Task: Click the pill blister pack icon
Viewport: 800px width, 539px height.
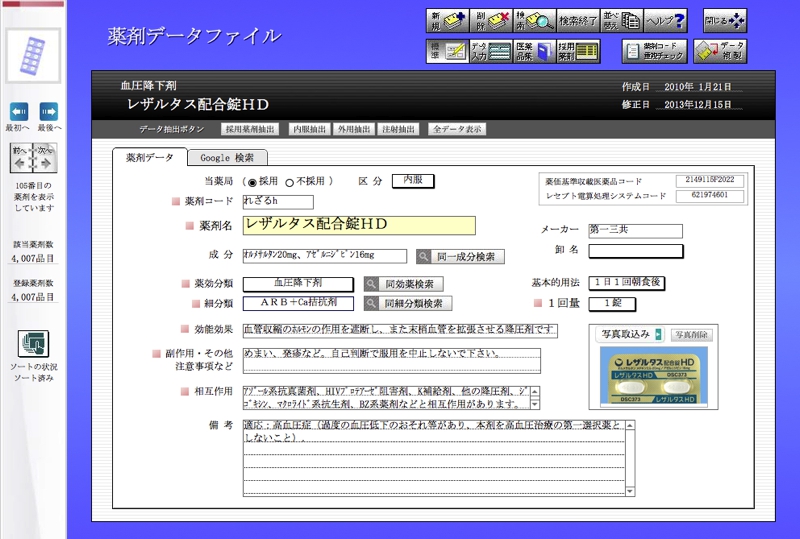Action: [33, 56]
